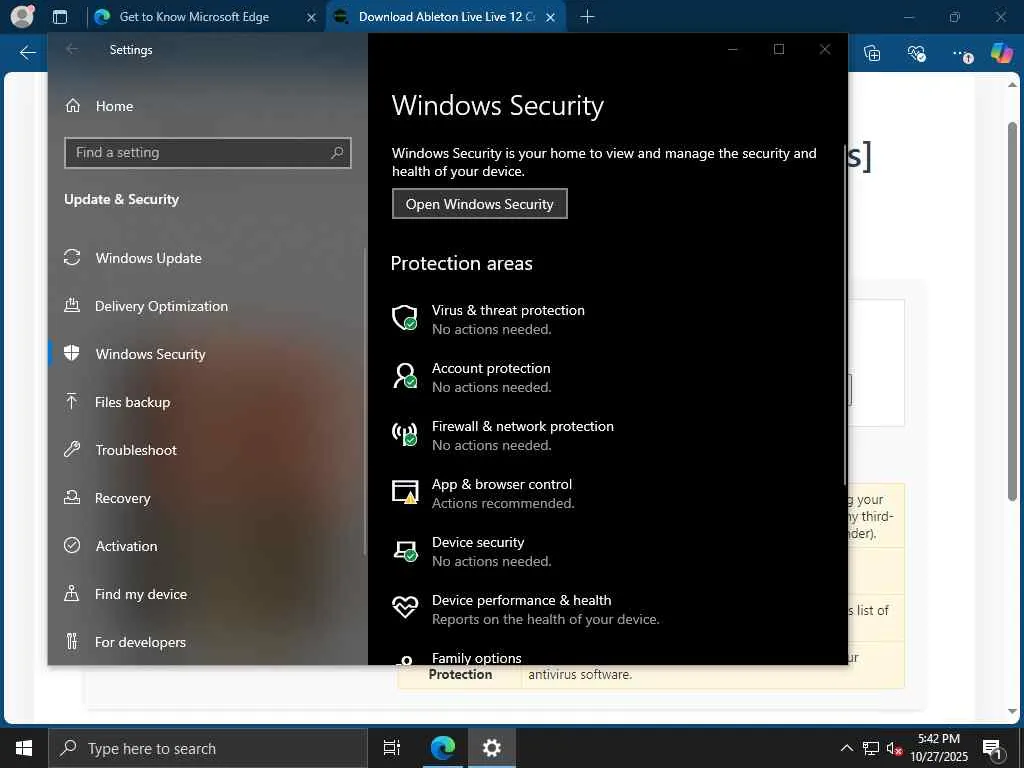Close the Get to Know Microsoft Edge tab
Image resolution: width=1024 pixels, height=768 pixels.
pos(312,18)
